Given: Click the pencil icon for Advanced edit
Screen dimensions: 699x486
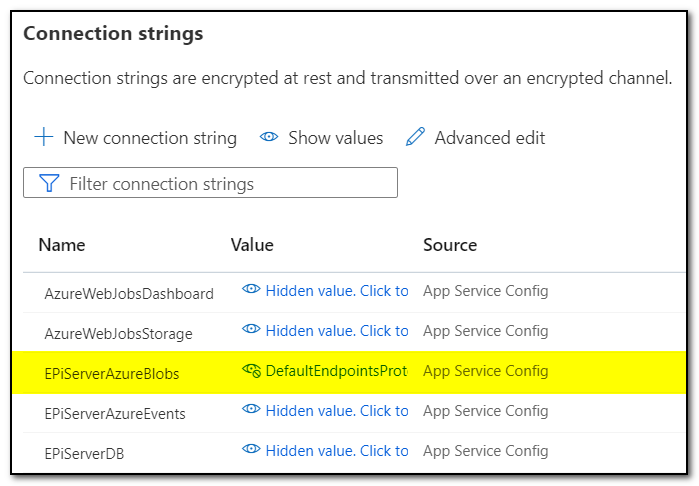Looking at the screenshot, I should pos(415,138).
